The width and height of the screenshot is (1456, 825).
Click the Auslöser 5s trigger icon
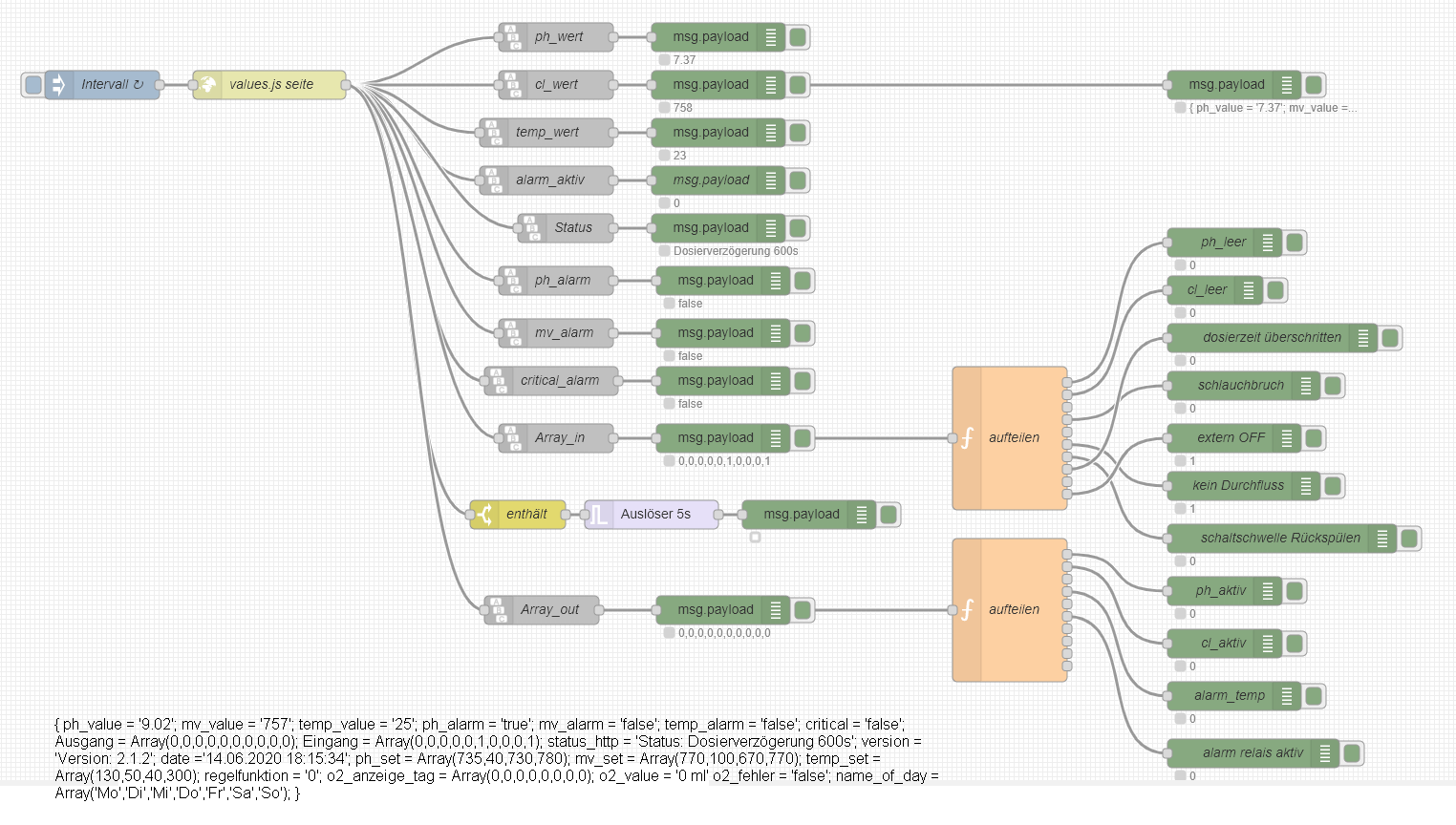tap(598, 515)
